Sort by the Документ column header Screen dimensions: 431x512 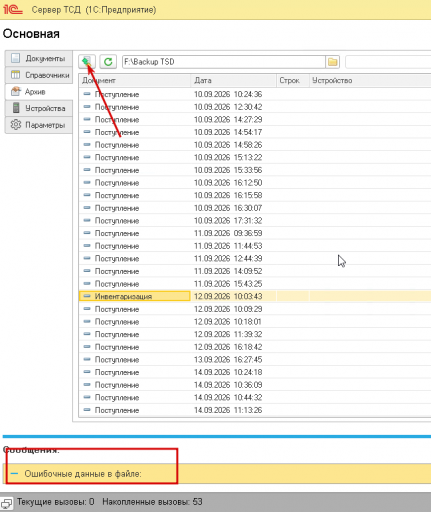point(135,81)
